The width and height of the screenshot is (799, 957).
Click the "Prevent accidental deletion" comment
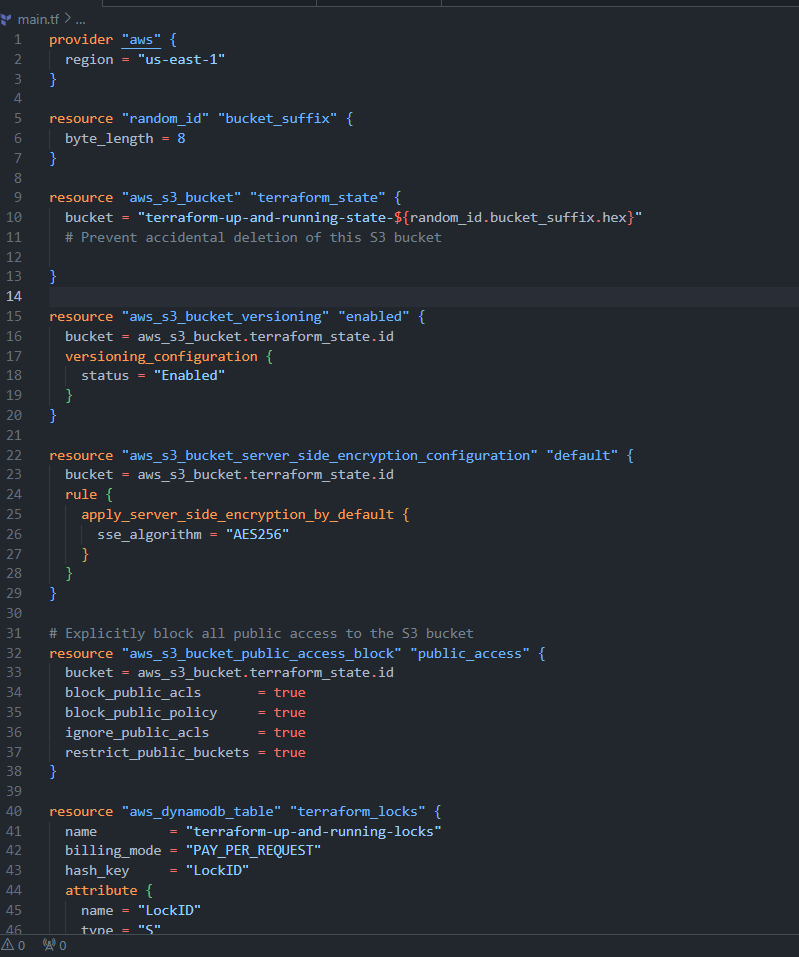[x=253, y=237]
